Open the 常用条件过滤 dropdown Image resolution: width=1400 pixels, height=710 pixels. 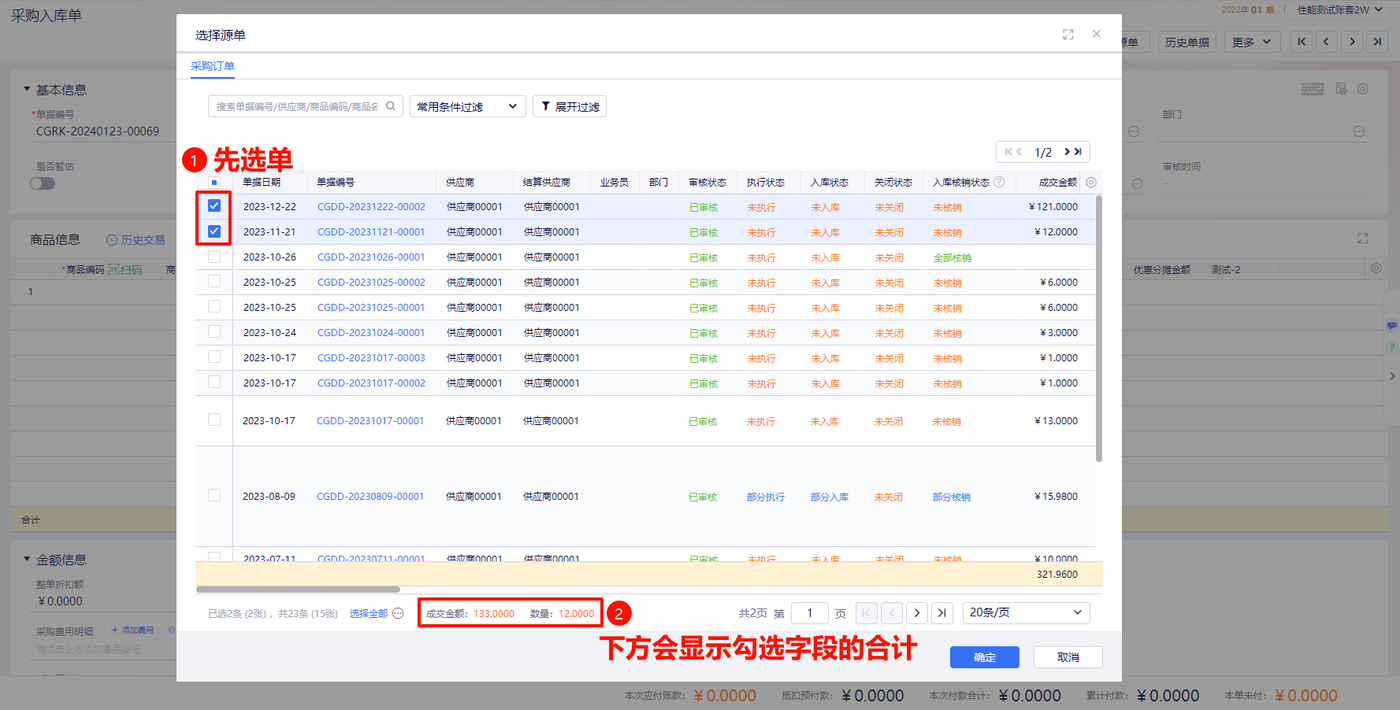click(467, 106)
